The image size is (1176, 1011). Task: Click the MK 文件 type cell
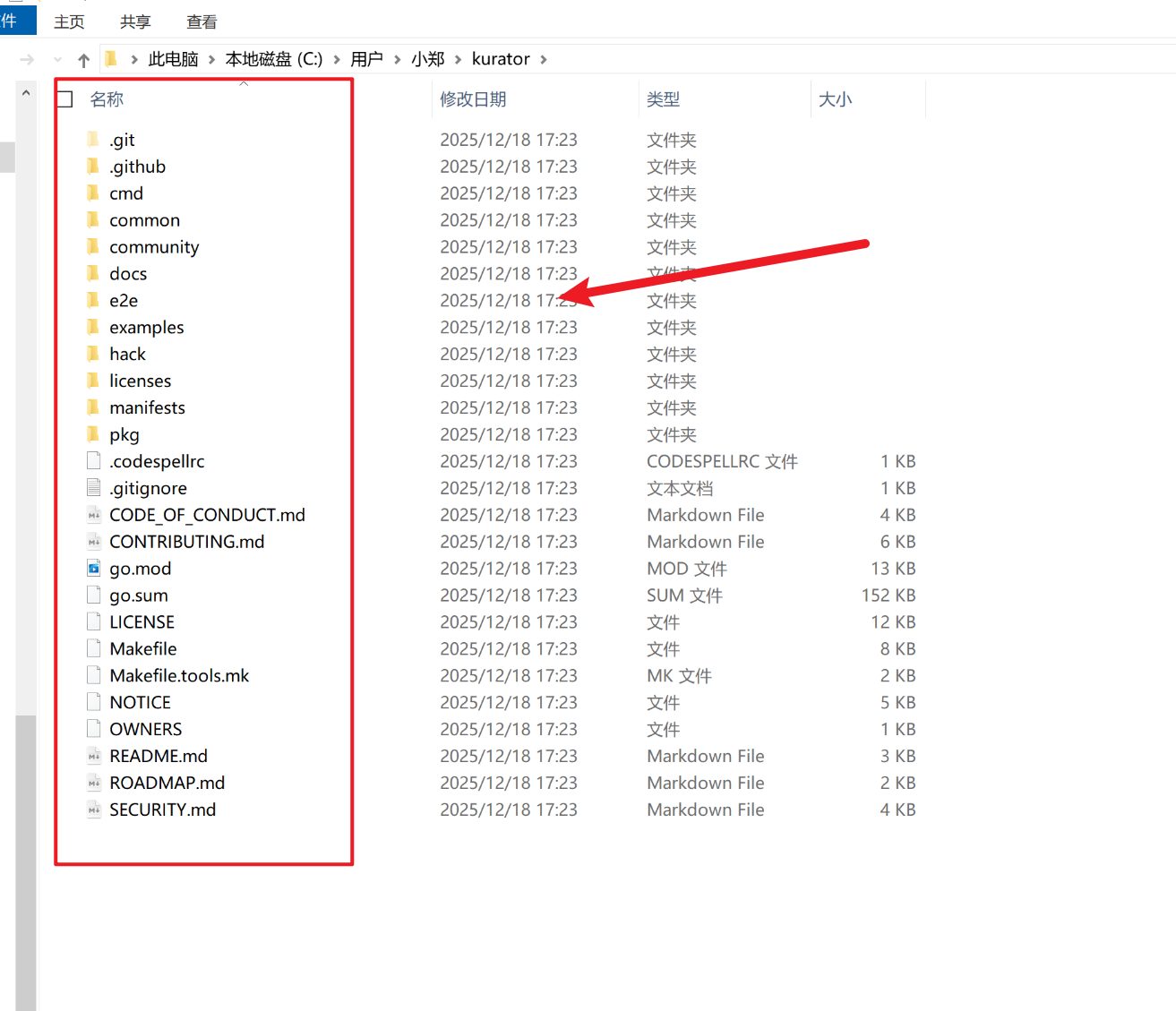tap(679, 675)
